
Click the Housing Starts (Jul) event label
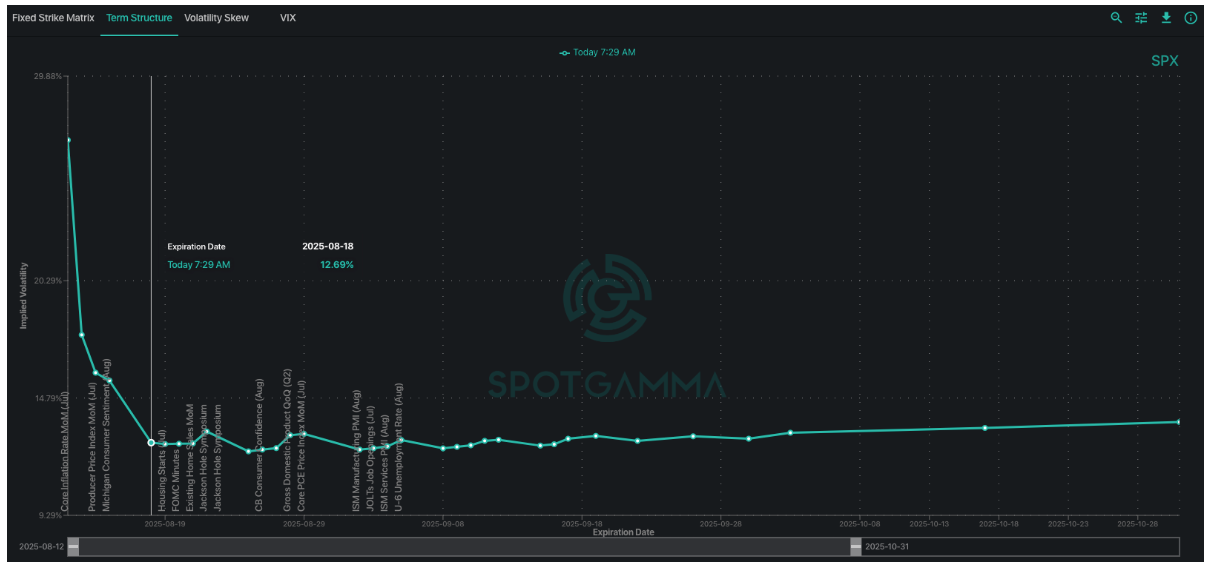tap(163, 471)
